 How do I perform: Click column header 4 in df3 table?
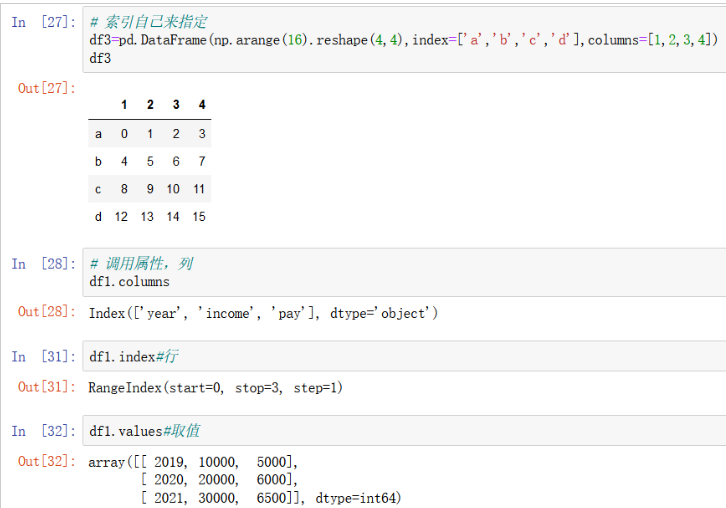tap(202, 105)
